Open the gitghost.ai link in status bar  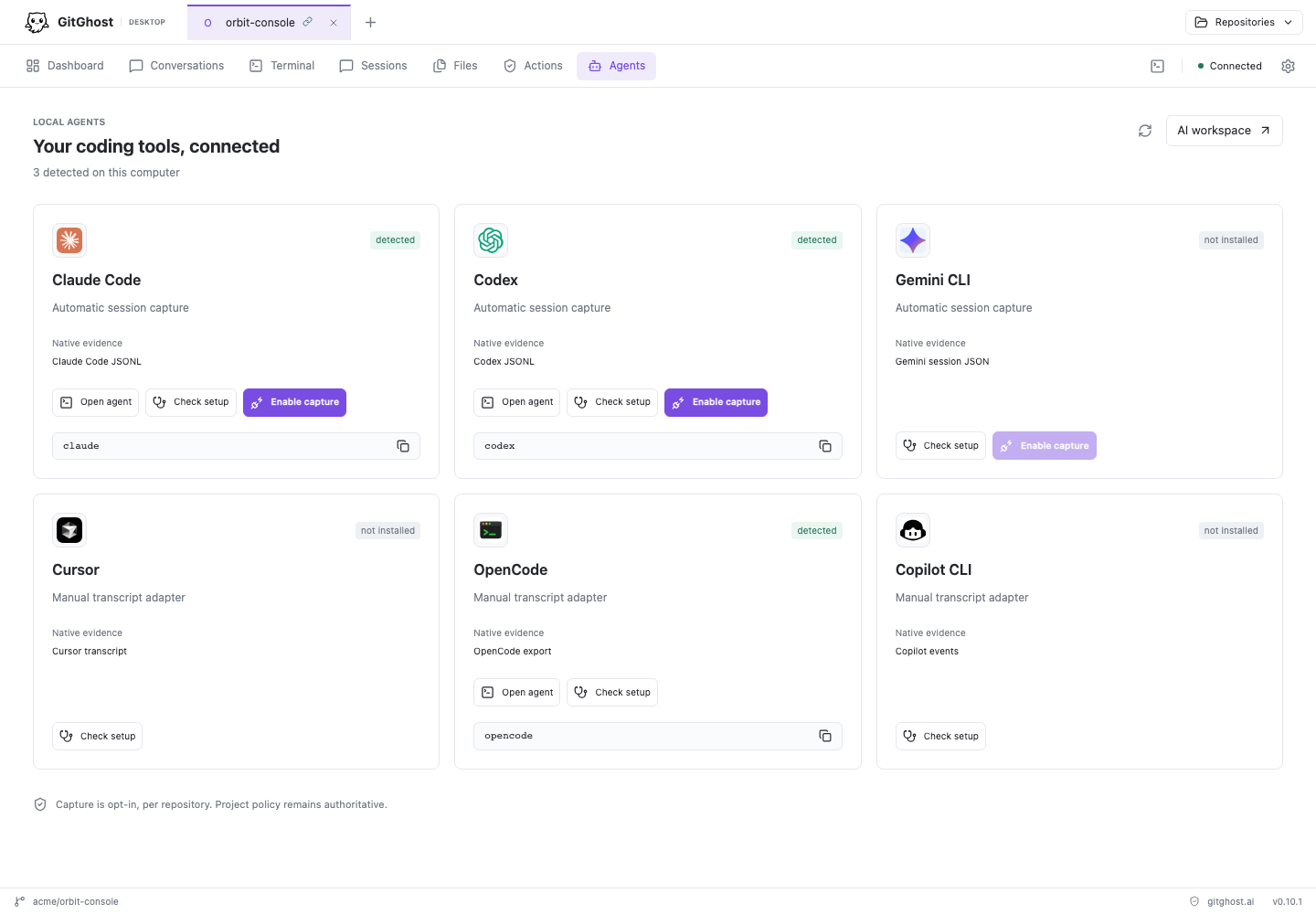coord(1222,901)
